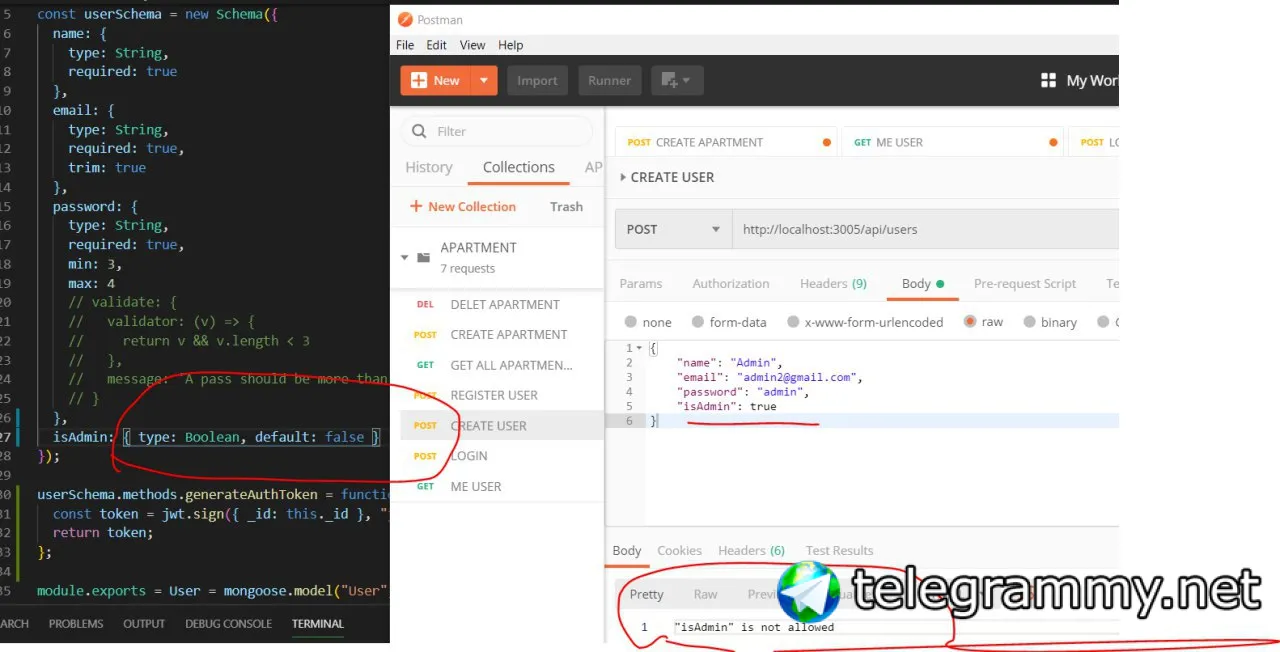Viewport: 1280px width, 652px height.
Task: Open the File menu
Action: (x=405, y=45)
